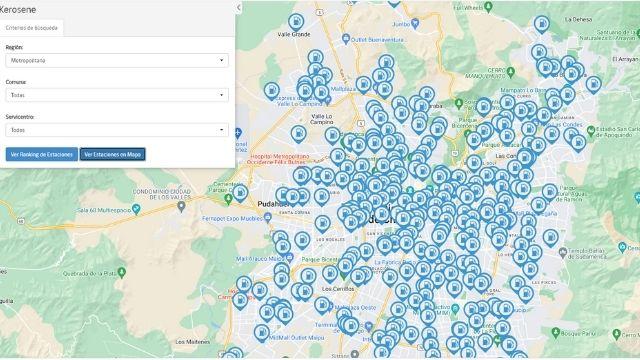Image resolution: width=640 pixels, height=360 pixels.
Task: Click the Jumbo store pin
Action: (415, 24)
